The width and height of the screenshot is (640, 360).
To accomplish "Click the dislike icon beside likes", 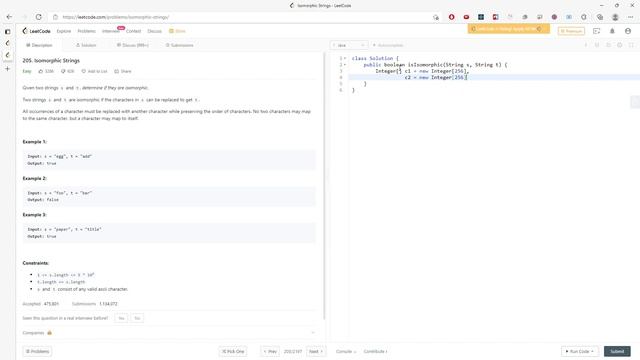I will tap(63, 71).
